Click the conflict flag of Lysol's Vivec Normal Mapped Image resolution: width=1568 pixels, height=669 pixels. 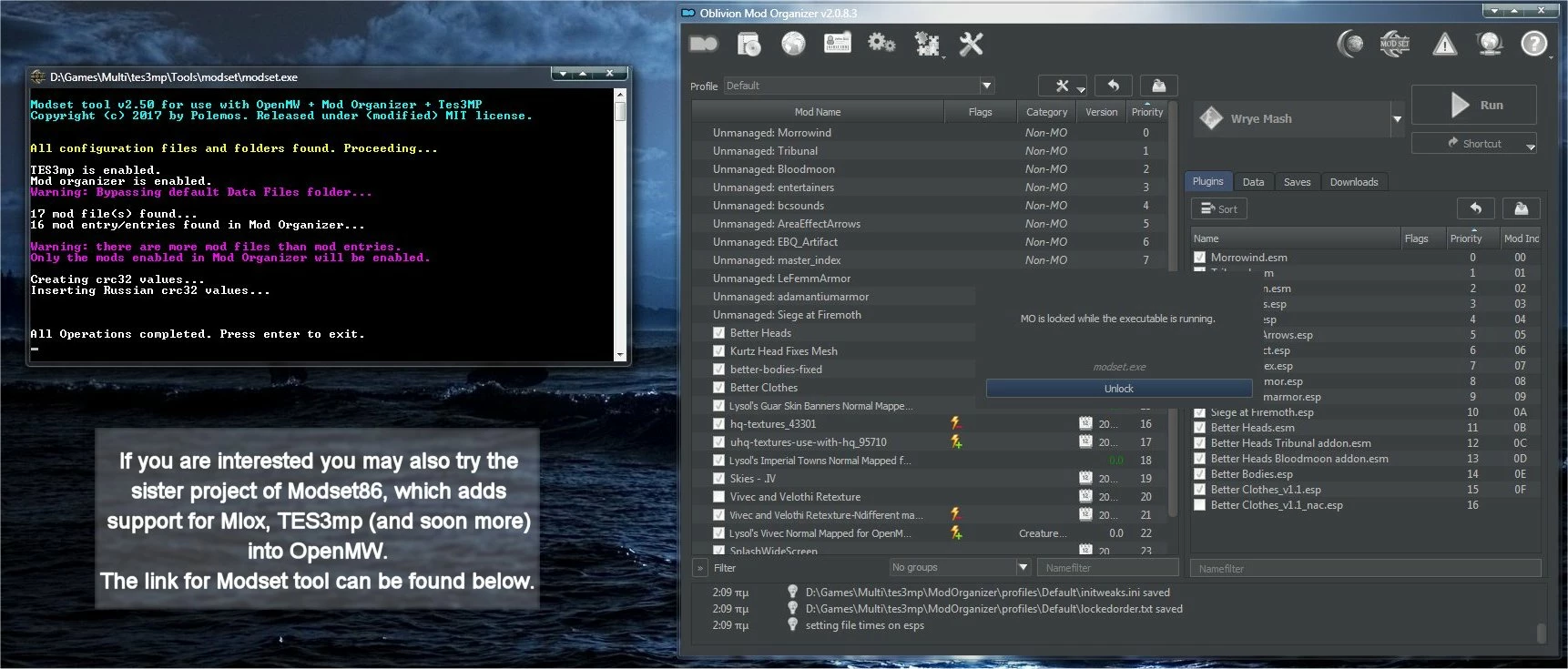tap(956, 532)
